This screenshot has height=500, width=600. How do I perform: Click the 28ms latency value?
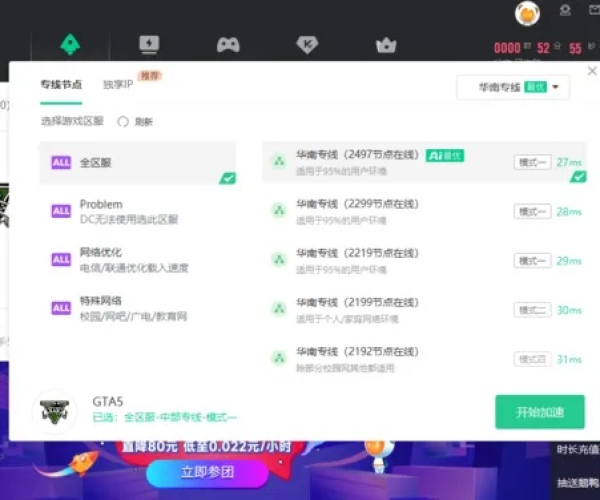[569, 212]
